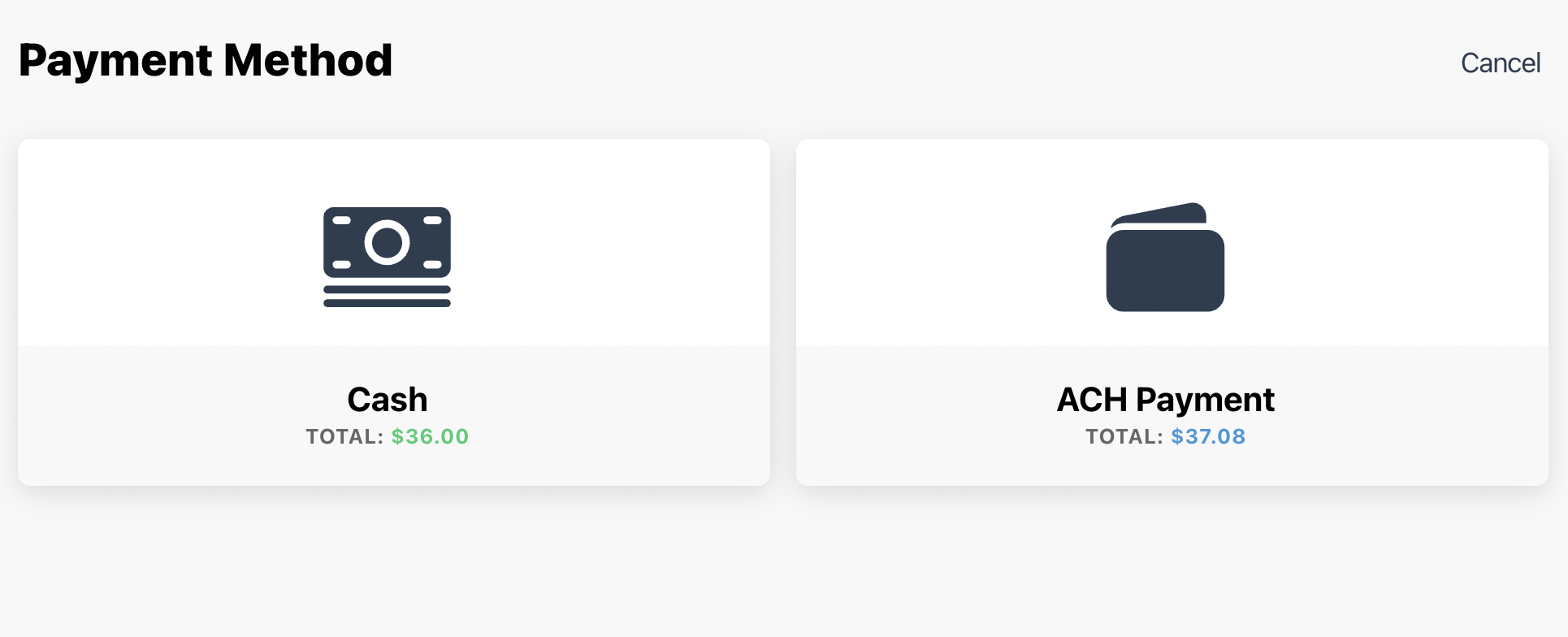
Task: Click the wallet icon on ACH card
Action: pos(1164,258)
